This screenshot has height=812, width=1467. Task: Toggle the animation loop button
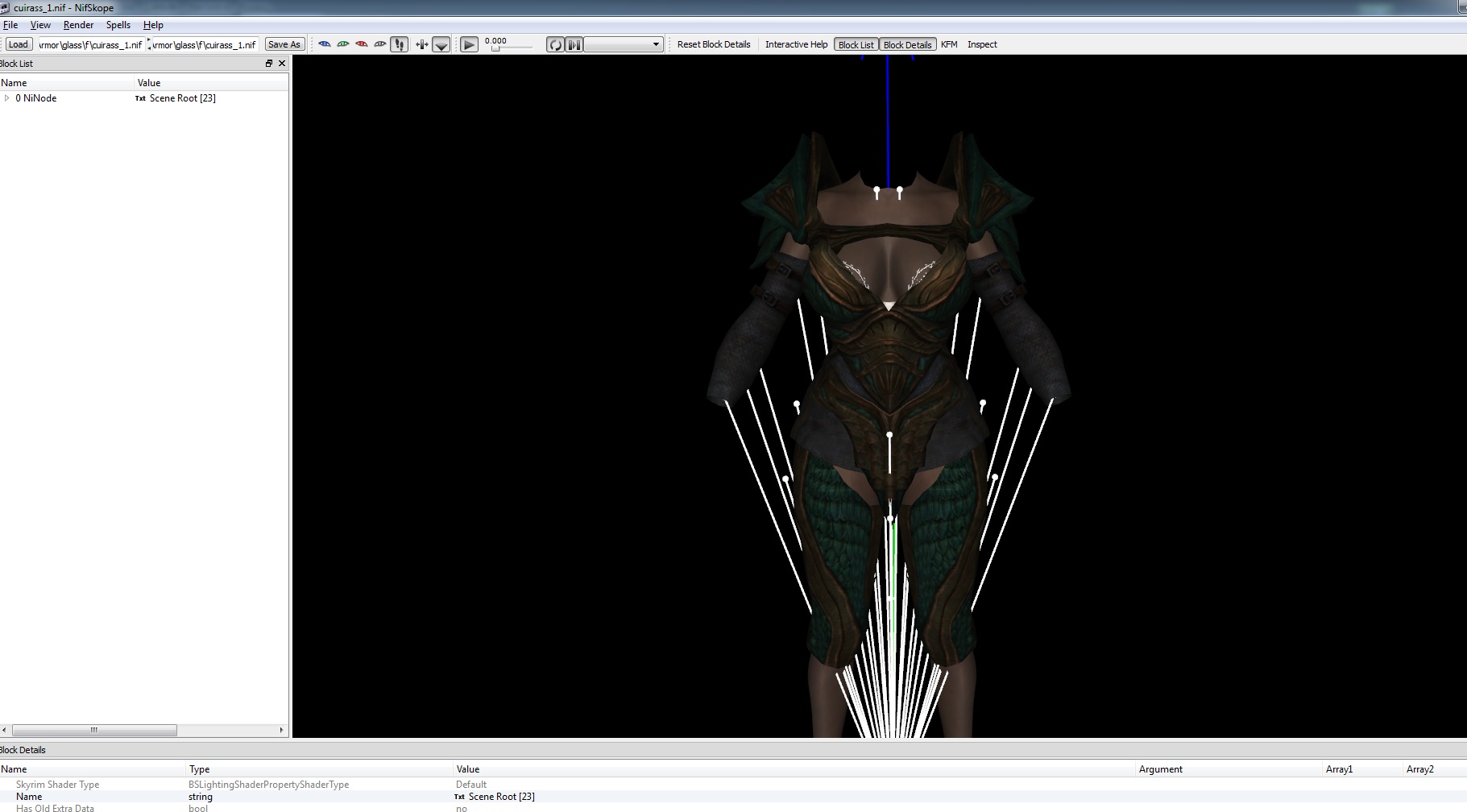(x=555, y=44)
